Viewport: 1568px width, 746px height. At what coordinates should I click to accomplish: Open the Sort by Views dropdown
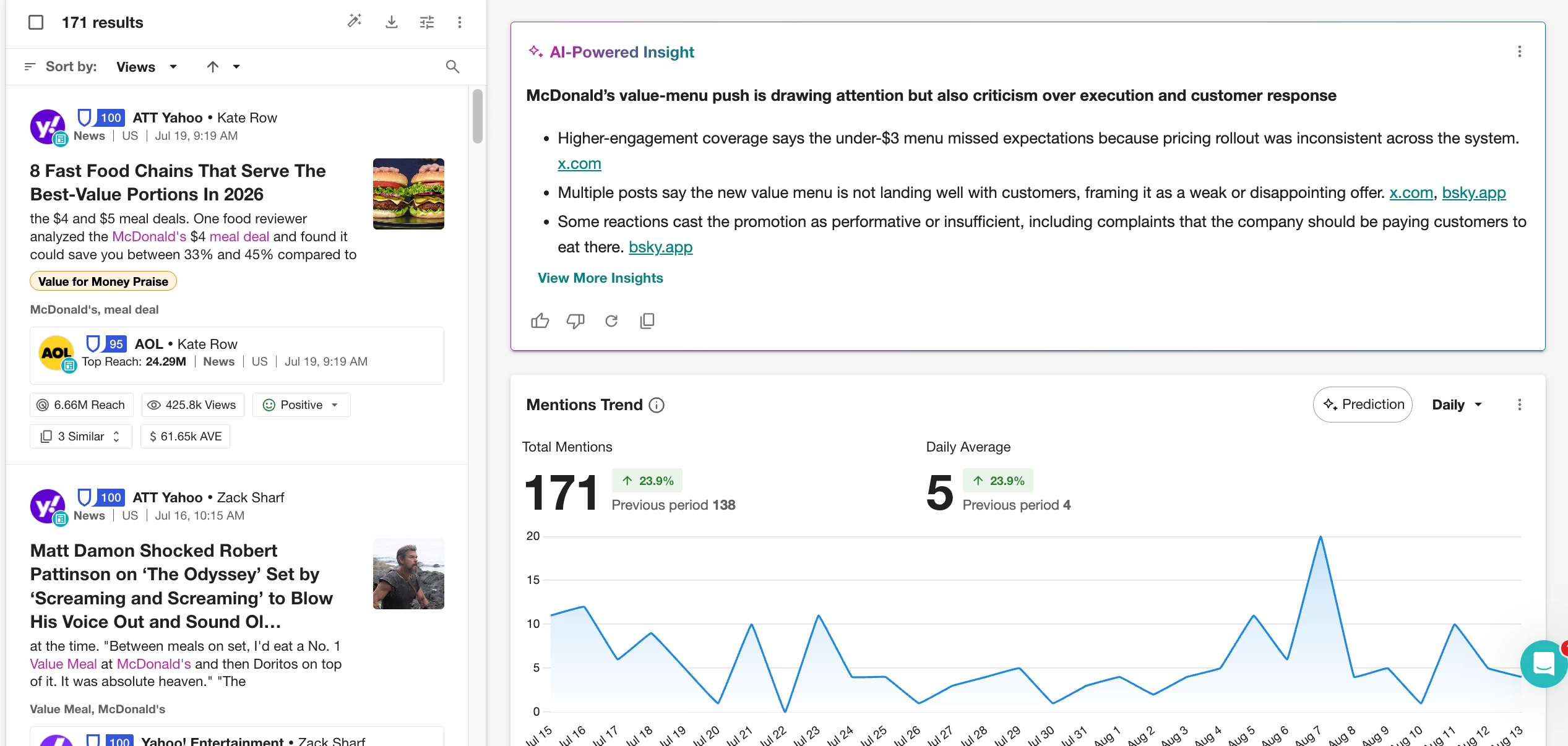pos(147,67)
